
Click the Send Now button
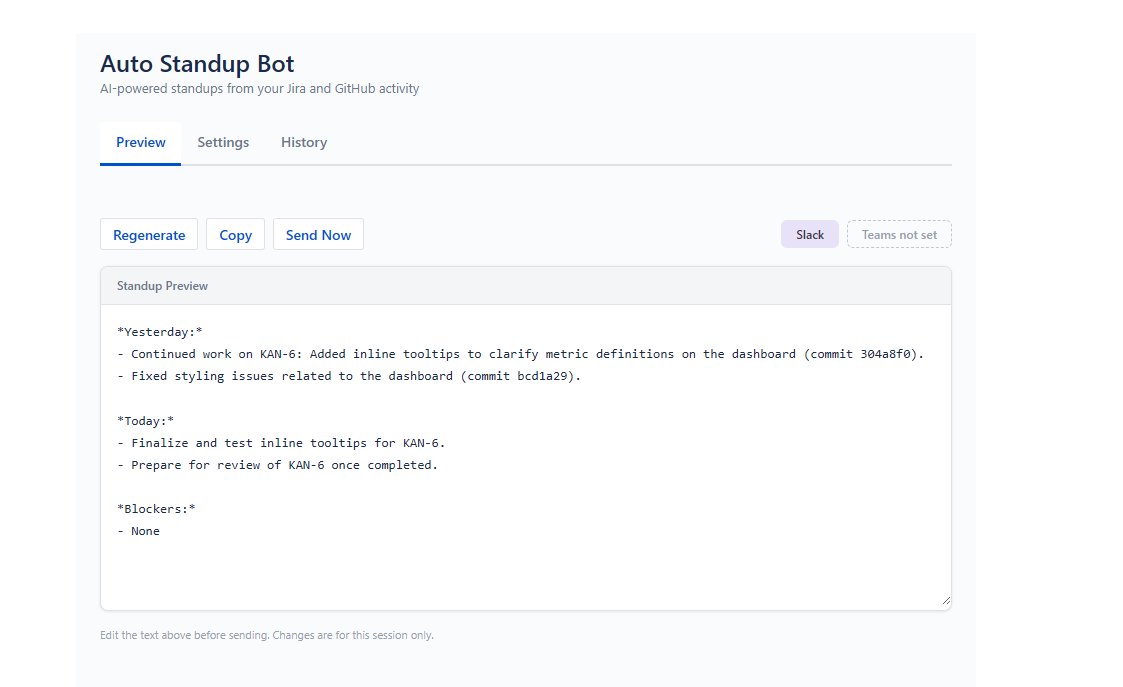click(318, 234)
